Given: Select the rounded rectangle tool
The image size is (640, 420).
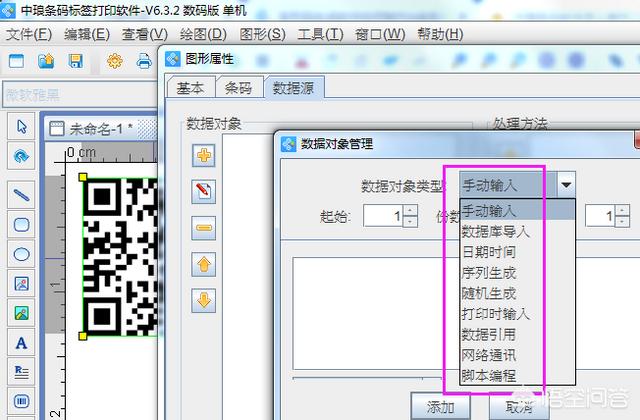Looking at the screenshot, I should click(x=21, y=224).
